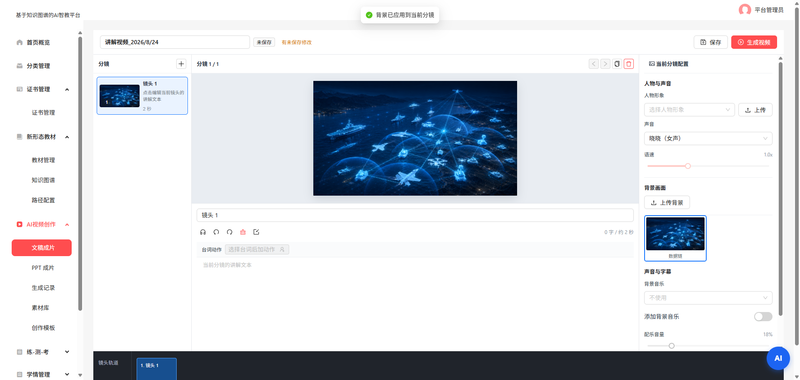Open the 晓晓（女声） voice dropdown
The height and width of the screenshot is (380, 800).
click(x=708, y=138)
